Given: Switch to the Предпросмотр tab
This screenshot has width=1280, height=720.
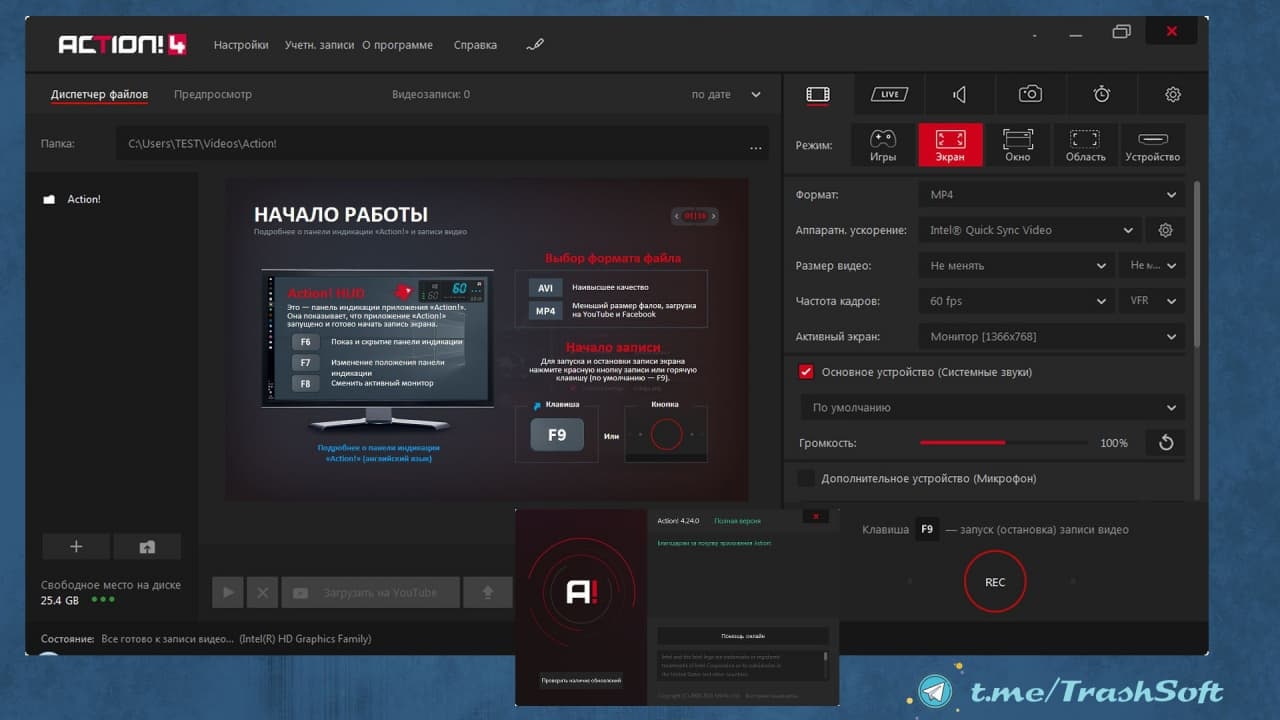Looking at the screenshot, I should tap(213, 95).
